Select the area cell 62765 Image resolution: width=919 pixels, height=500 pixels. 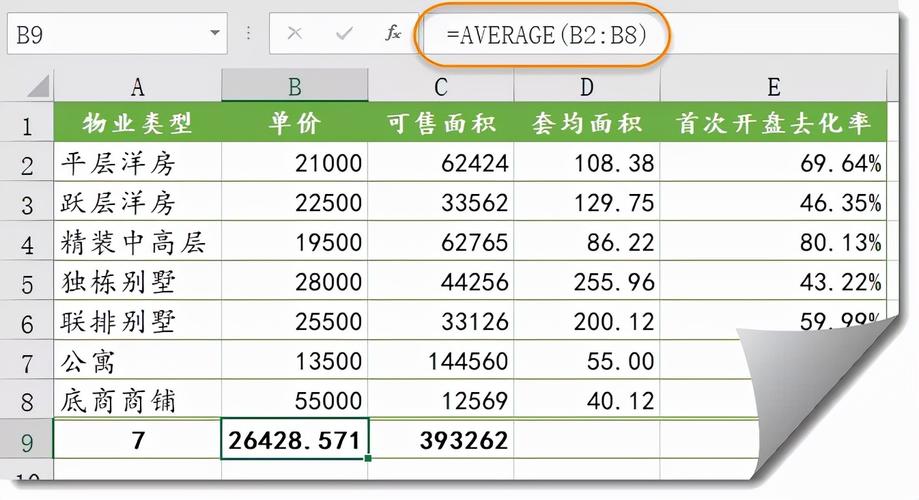[x=441, y=242]
